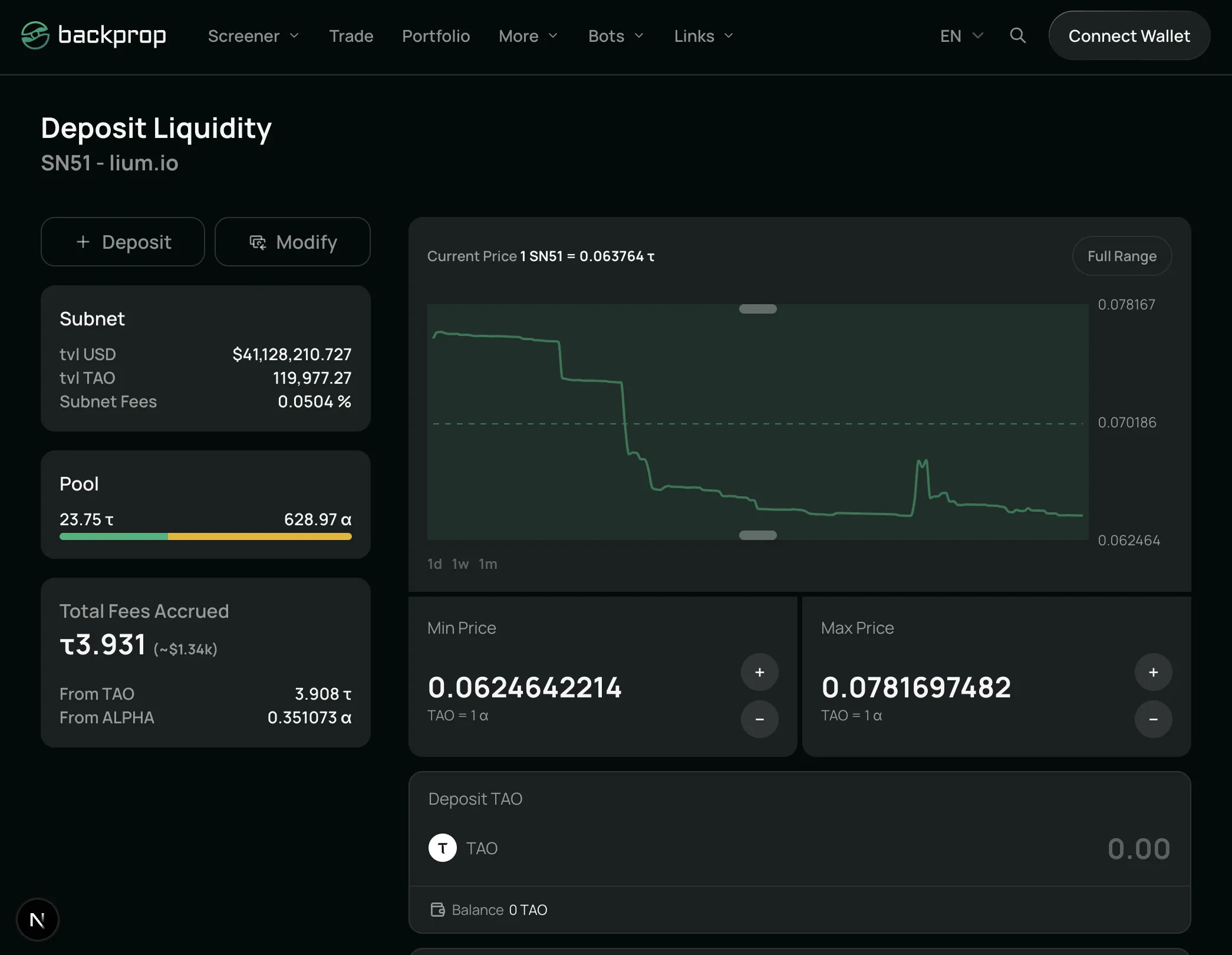Open the EN language selector
The width and height of the screenshot is (1232, 955).
tap(961, 36)
